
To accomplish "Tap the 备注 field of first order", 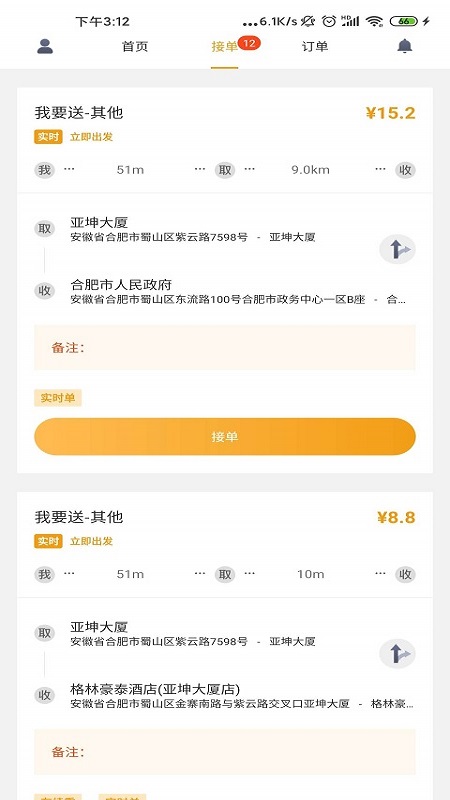I will (225, 347).
